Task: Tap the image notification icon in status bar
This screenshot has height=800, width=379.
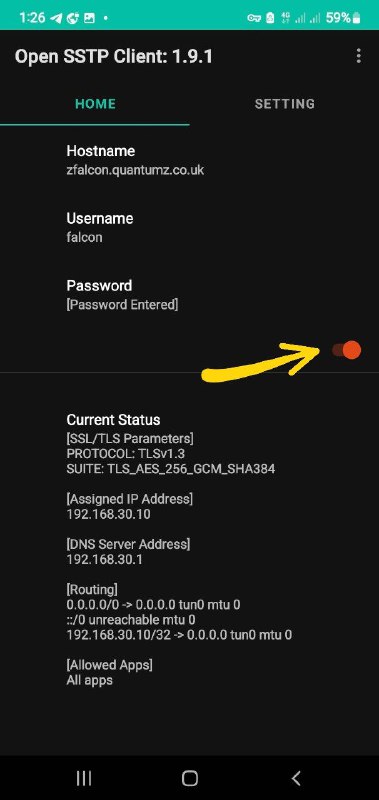Action: [89, 18]
